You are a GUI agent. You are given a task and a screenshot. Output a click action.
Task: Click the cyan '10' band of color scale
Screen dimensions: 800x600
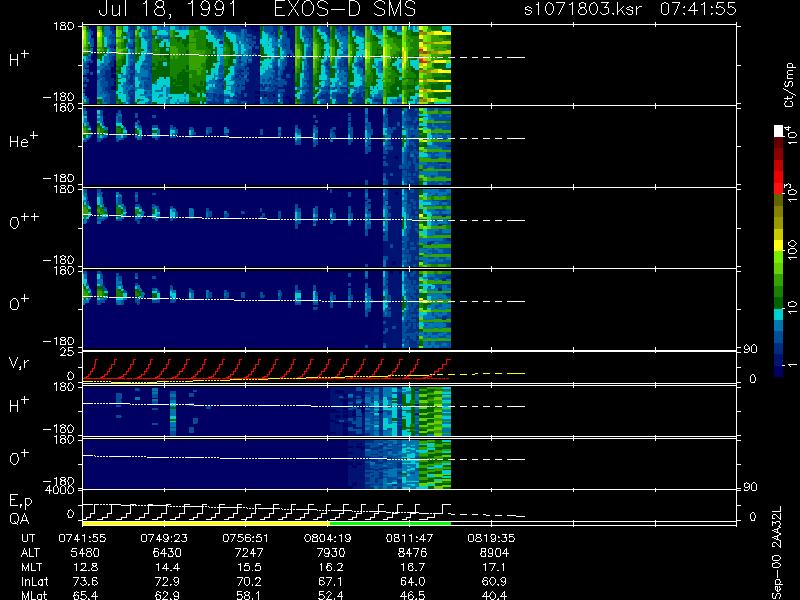pos(779,315)
